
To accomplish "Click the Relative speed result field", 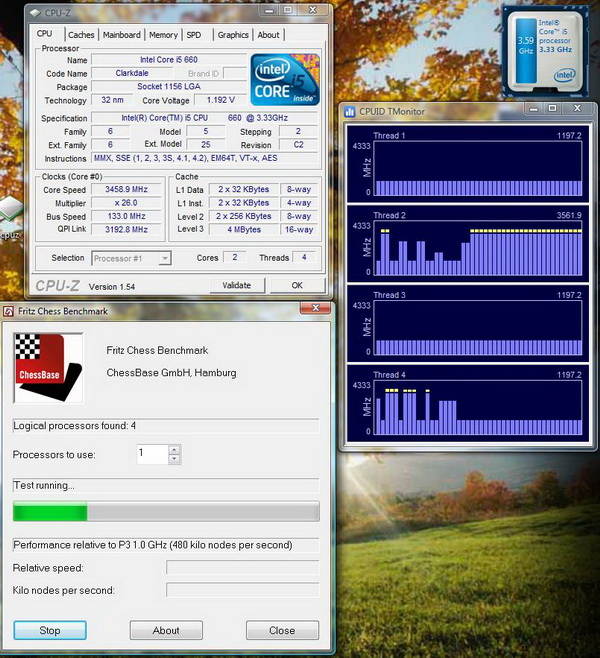I will (243, 567).
